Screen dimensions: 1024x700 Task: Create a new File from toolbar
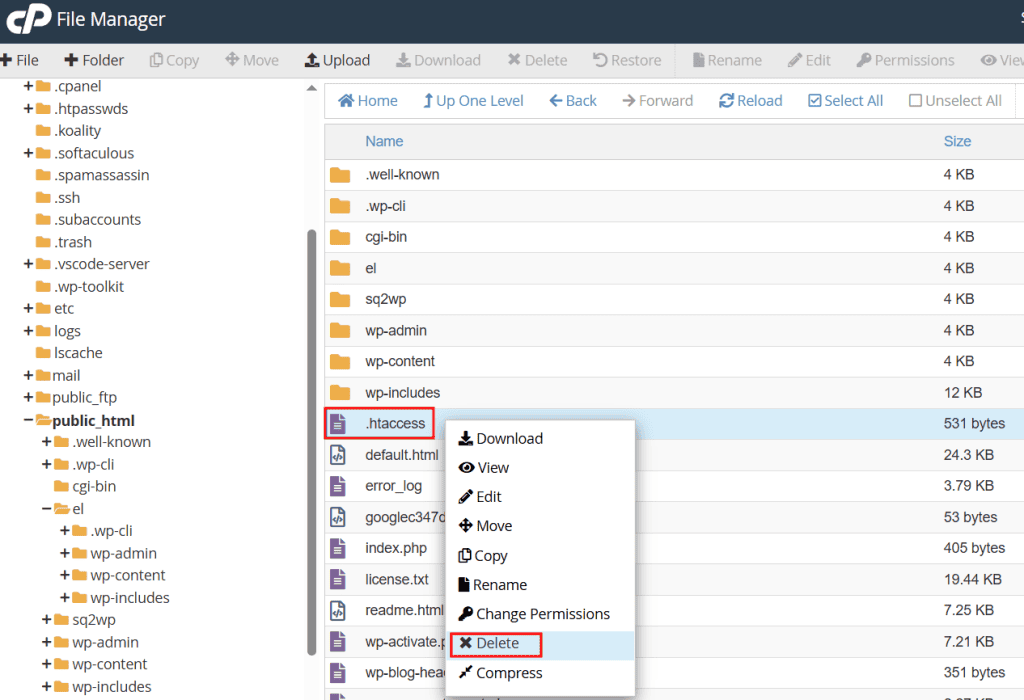(20, 60)
